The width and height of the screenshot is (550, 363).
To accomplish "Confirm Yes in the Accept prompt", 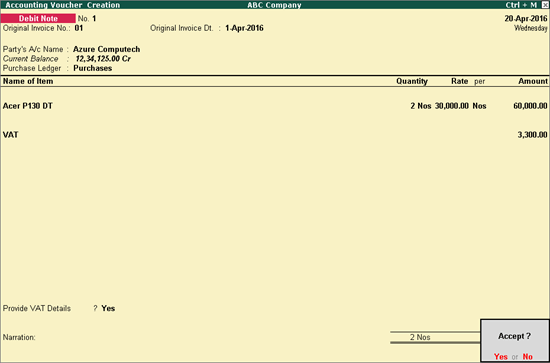I will pos(501,357).
